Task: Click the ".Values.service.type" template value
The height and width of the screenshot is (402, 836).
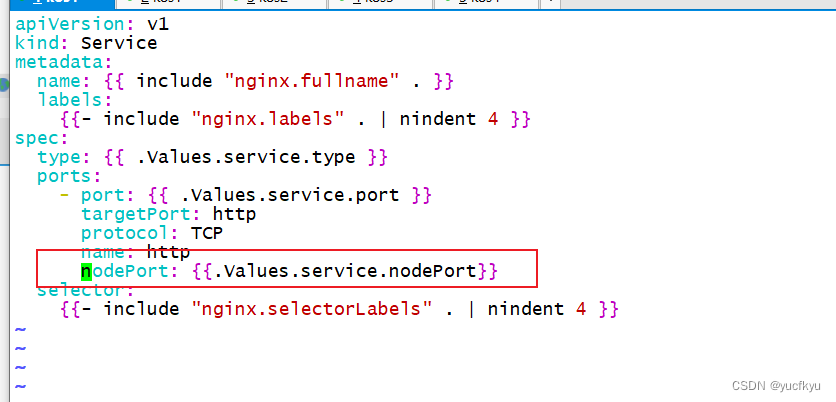Action: point(246,157)
